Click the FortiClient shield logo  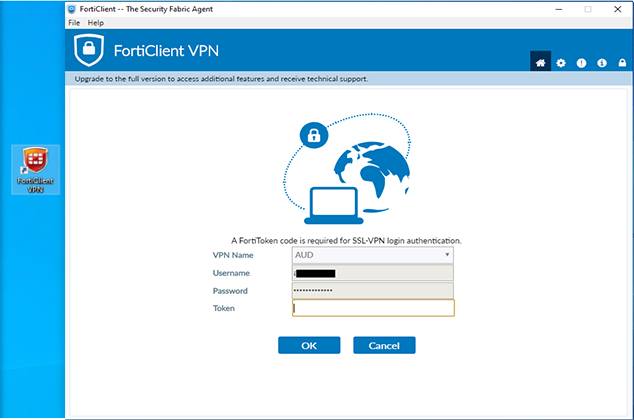coord(89,49)
